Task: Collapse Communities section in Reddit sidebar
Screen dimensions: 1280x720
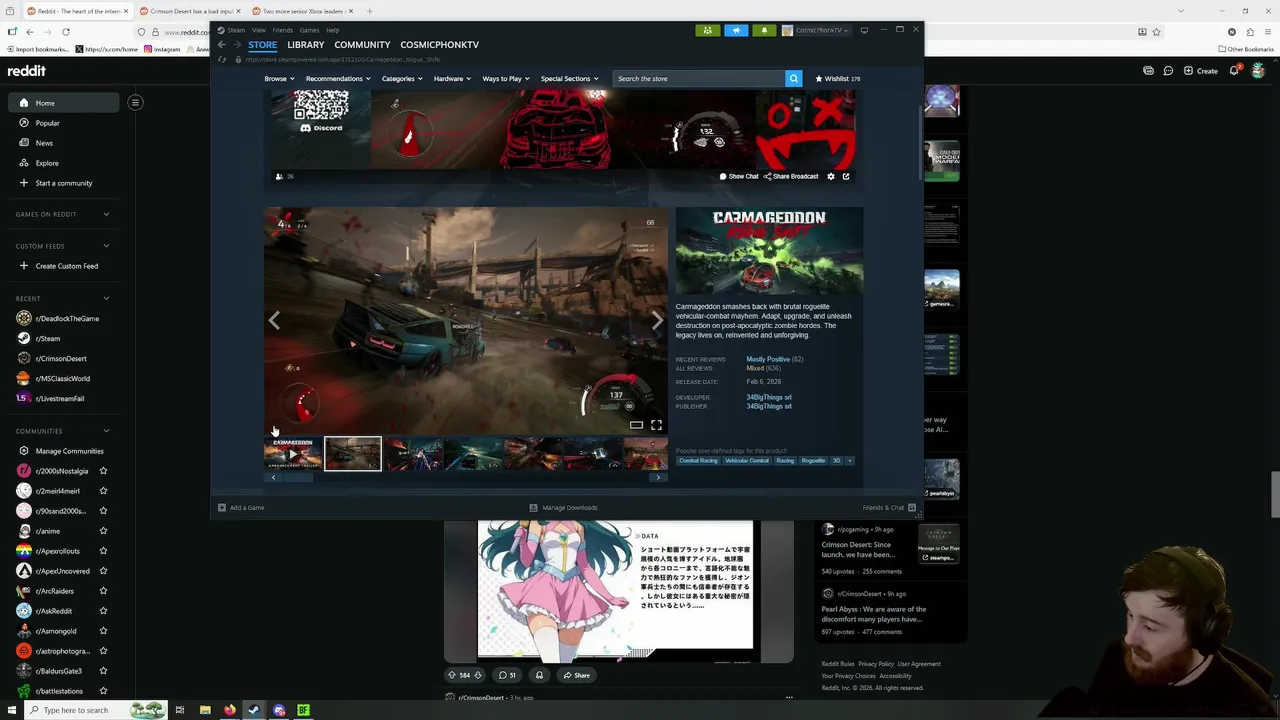Action: (106, 431)
